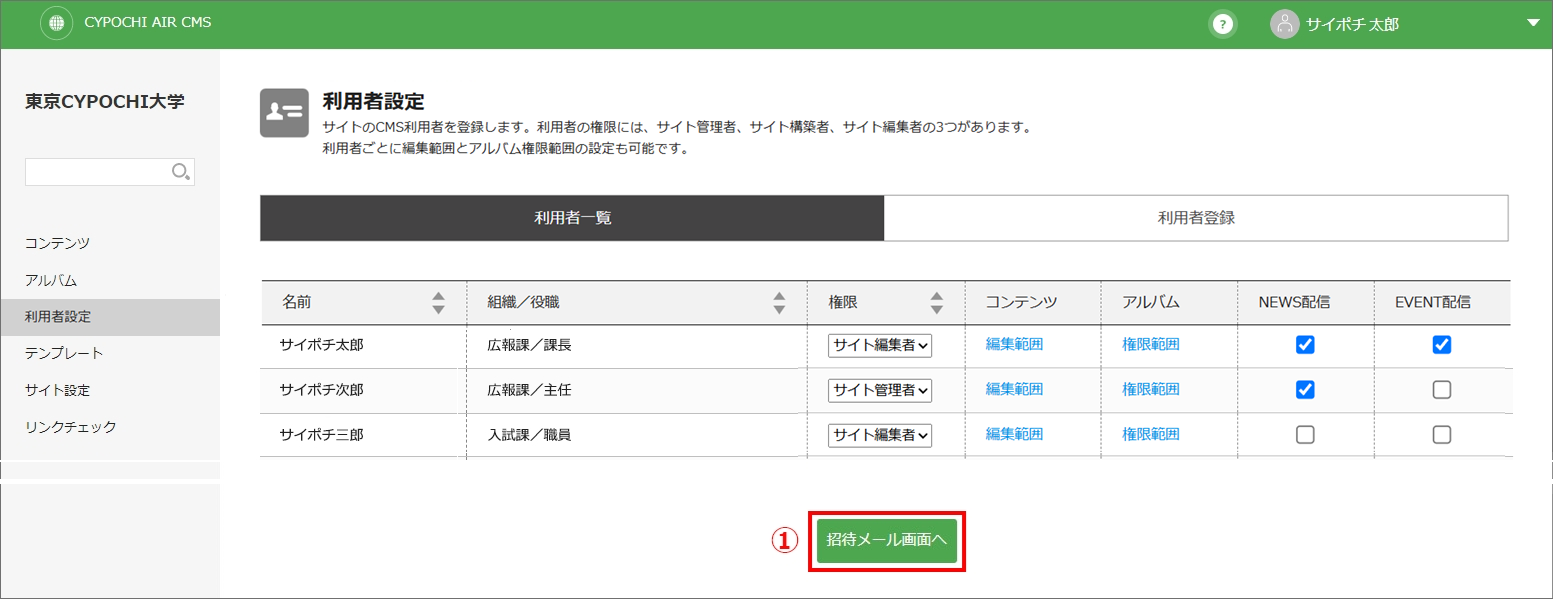The height and width of the screenshot is (599, 1553).
Task: Switch to the 利用者登録 tab
Action: point(1196,217)
